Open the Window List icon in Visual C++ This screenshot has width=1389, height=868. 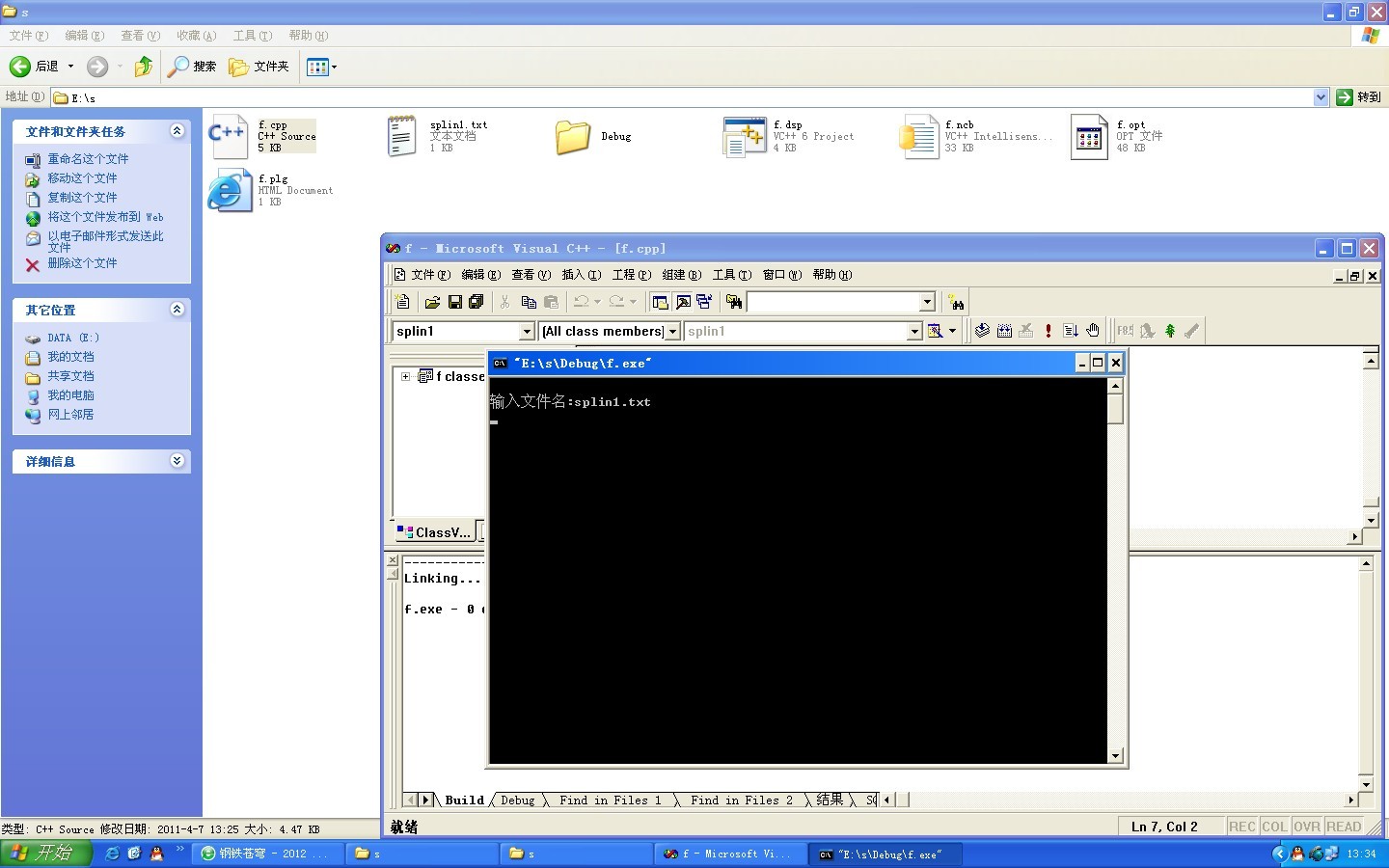click(704, 302)
